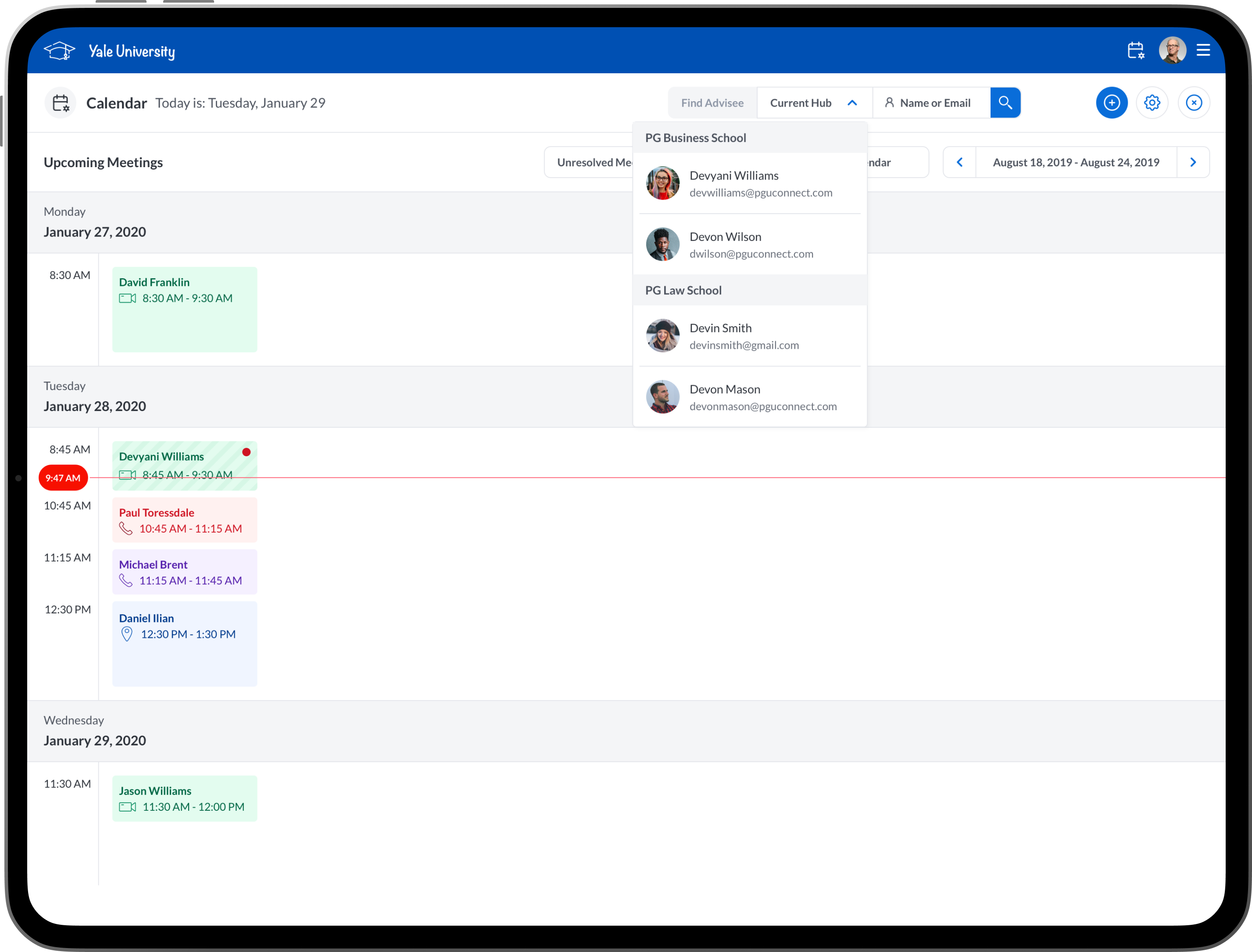Open calendar settings gear icon
This screenshot has height=952, width=1252.
coord(1152,103)
